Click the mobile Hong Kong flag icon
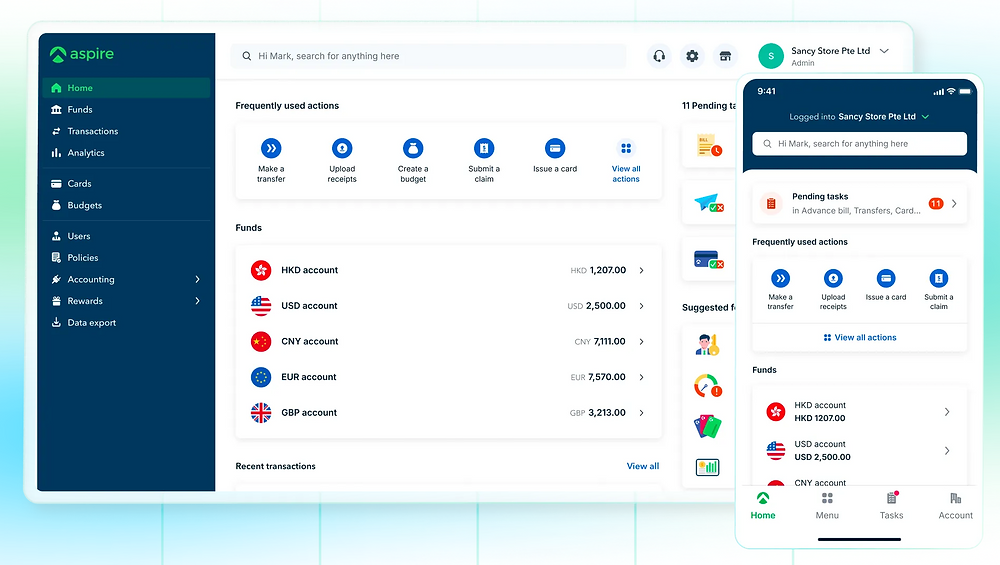The width and height of the screenshot is (1000, 565). [x=776, y=412]
